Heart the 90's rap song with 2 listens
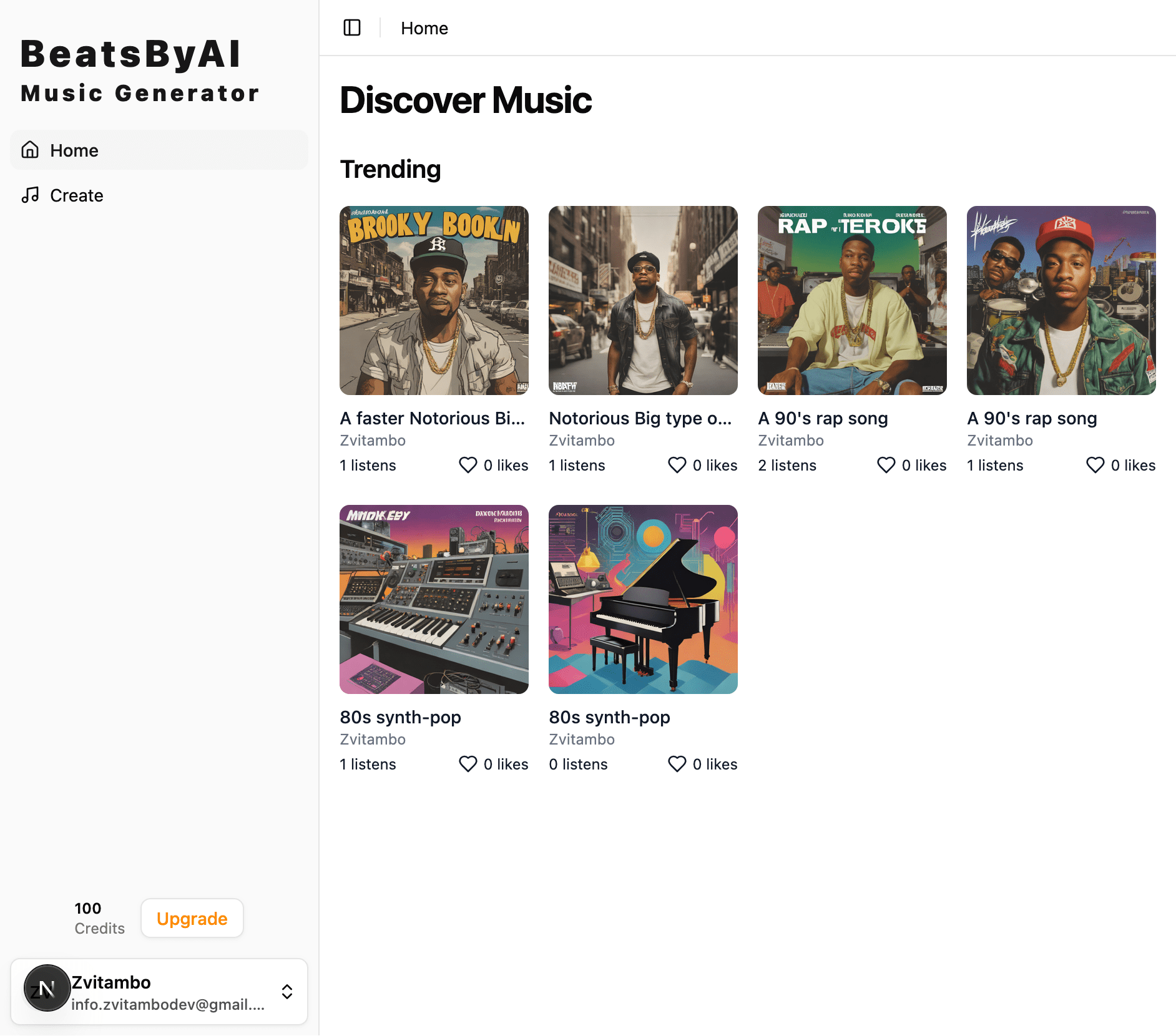Screen dimensions: 1176x1036 tap(886, 465)
